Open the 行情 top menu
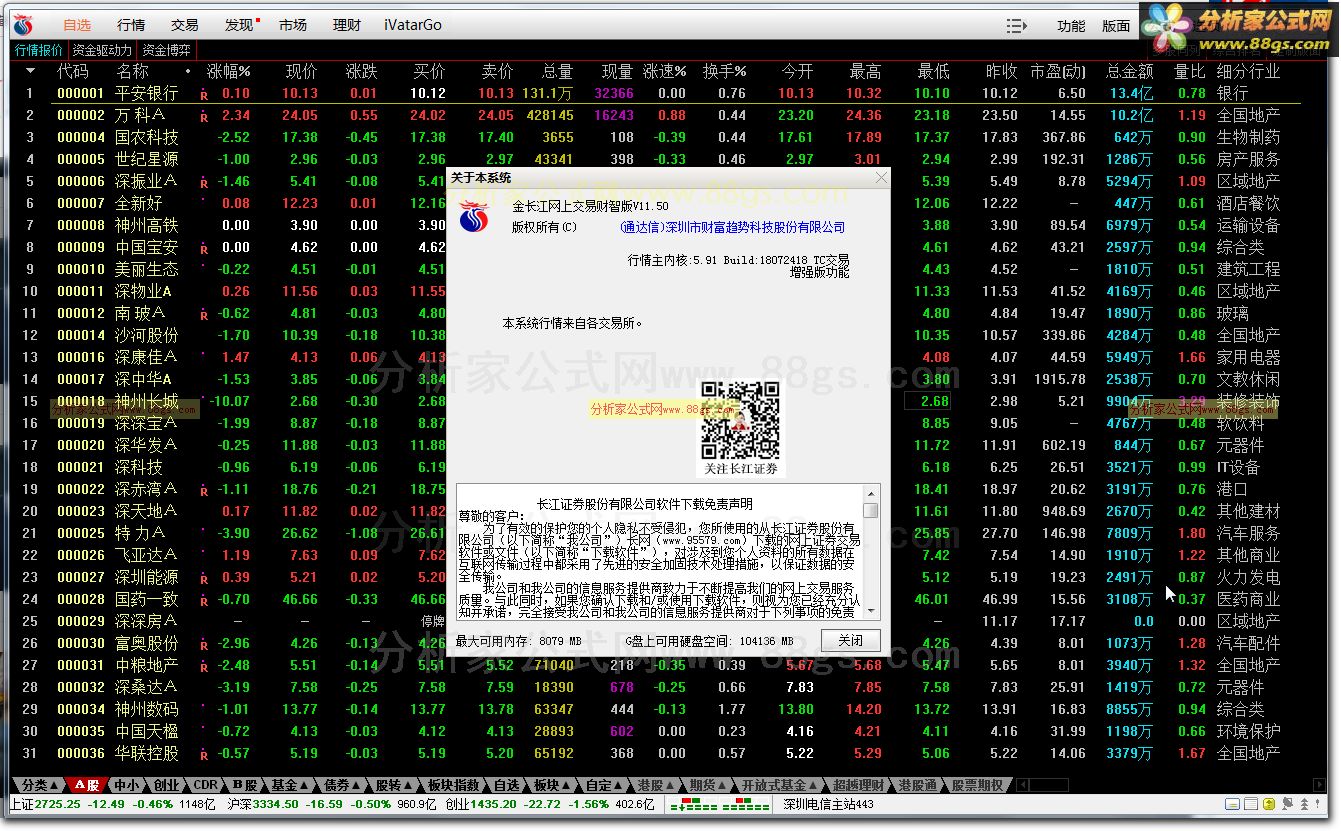This screenshot has height=831, width=1341. 131,25
